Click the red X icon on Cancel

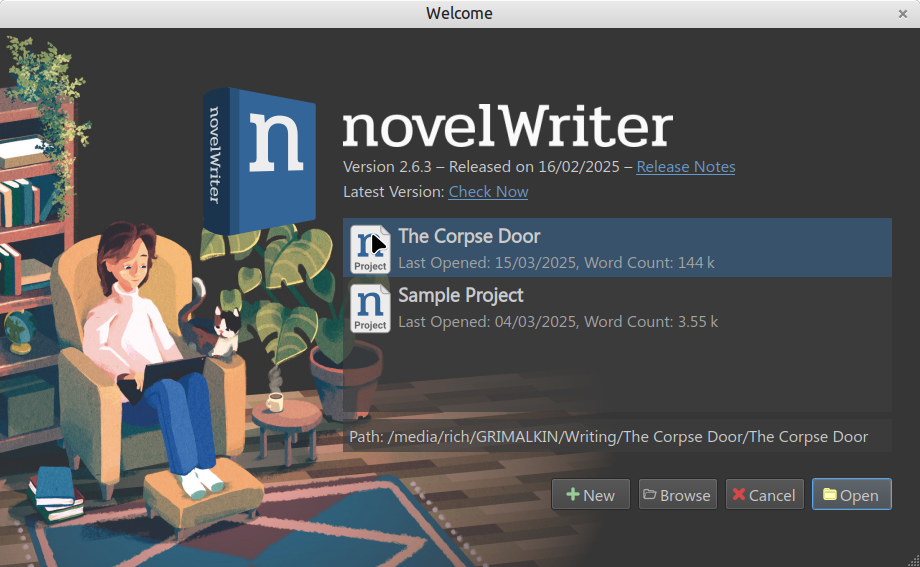738,495
